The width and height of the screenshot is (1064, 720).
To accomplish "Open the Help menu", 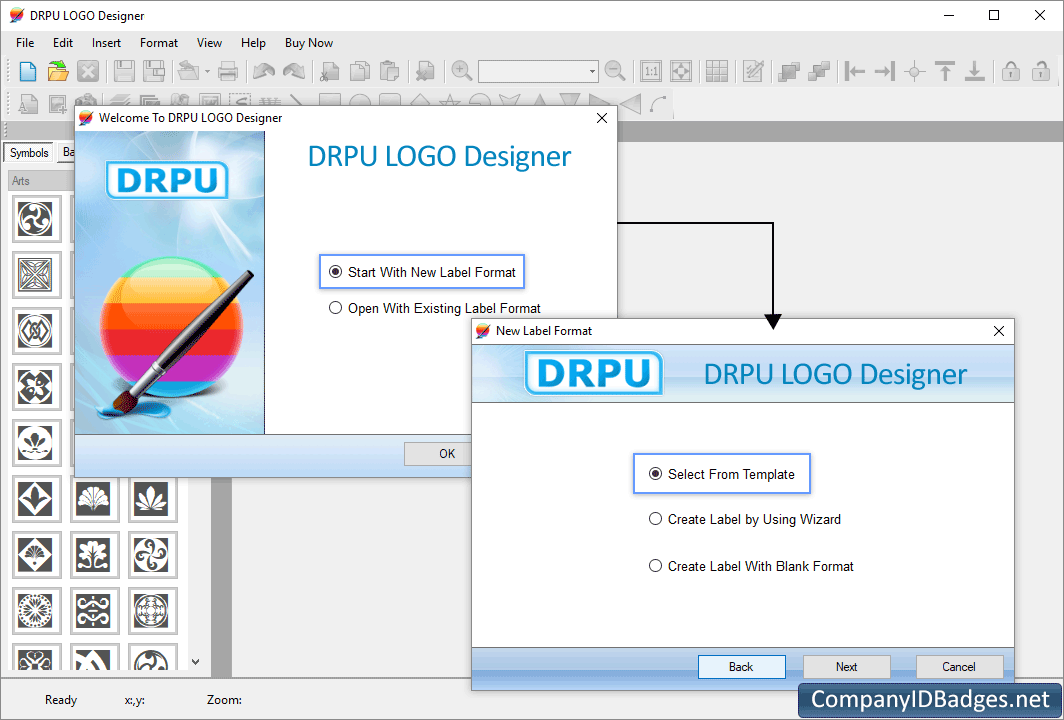I will [x=253, y=43].
